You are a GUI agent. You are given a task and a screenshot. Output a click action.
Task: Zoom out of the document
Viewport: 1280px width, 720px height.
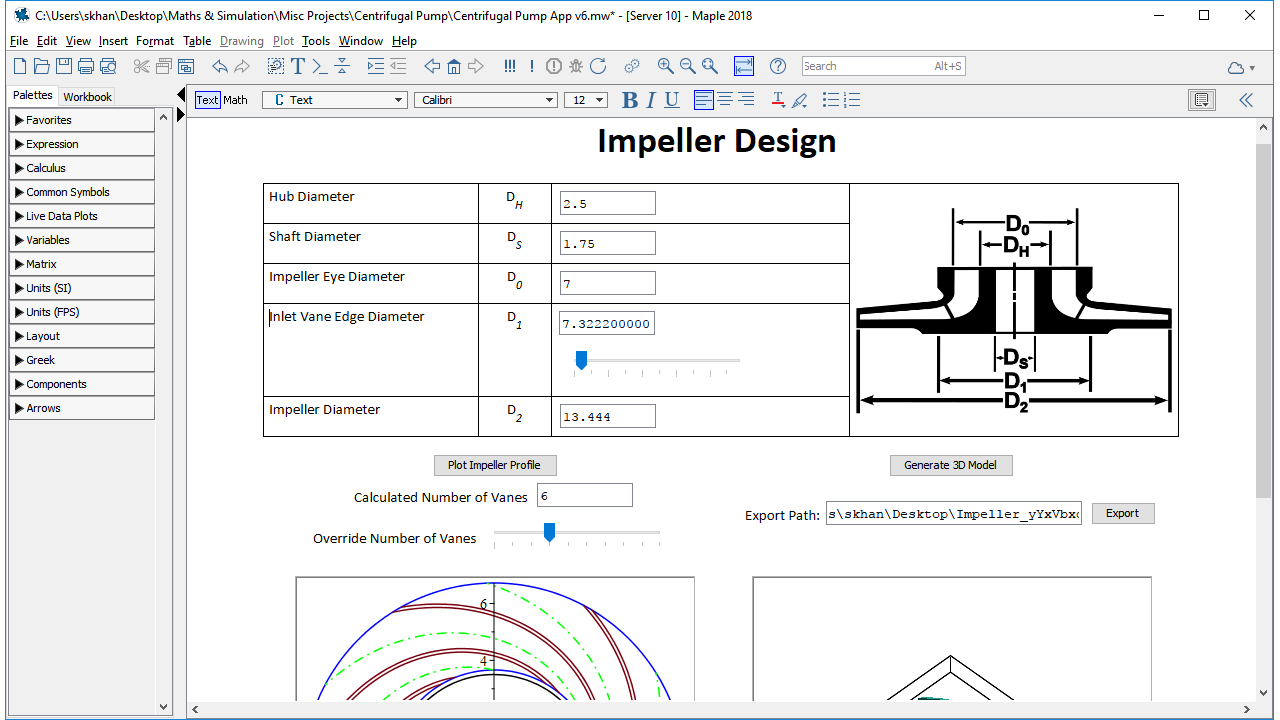click(688, 66)
